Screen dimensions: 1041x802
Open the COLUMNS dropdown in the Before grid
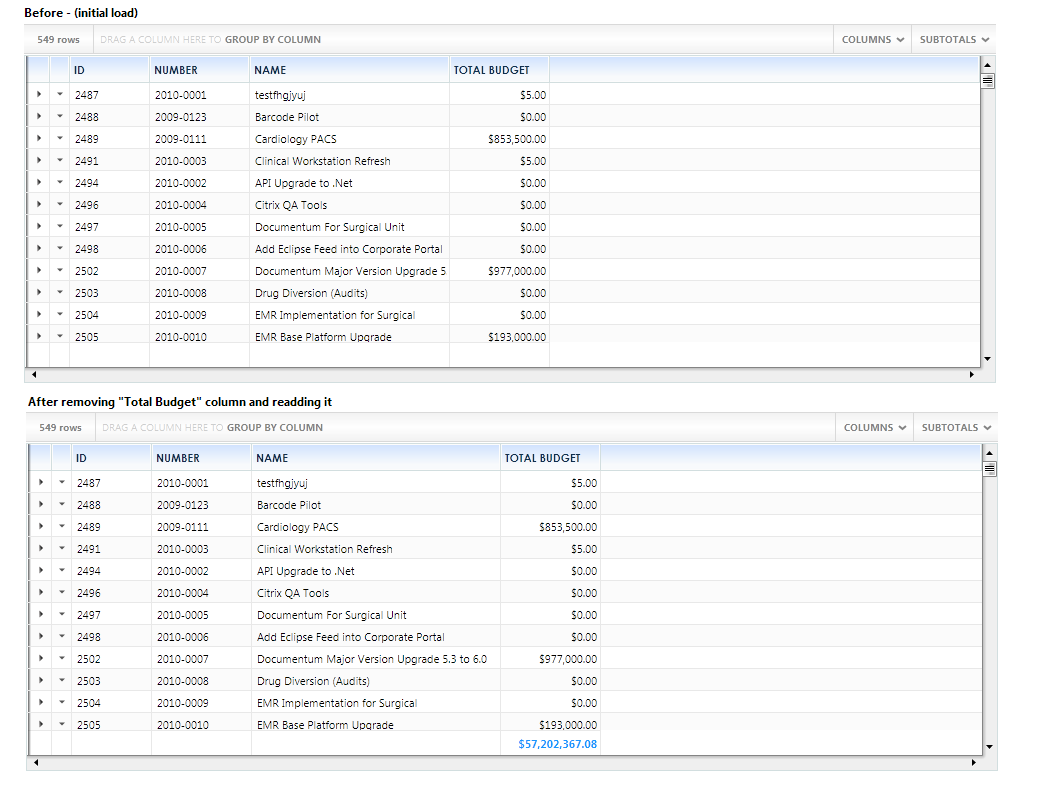click(x=873, y=40)
